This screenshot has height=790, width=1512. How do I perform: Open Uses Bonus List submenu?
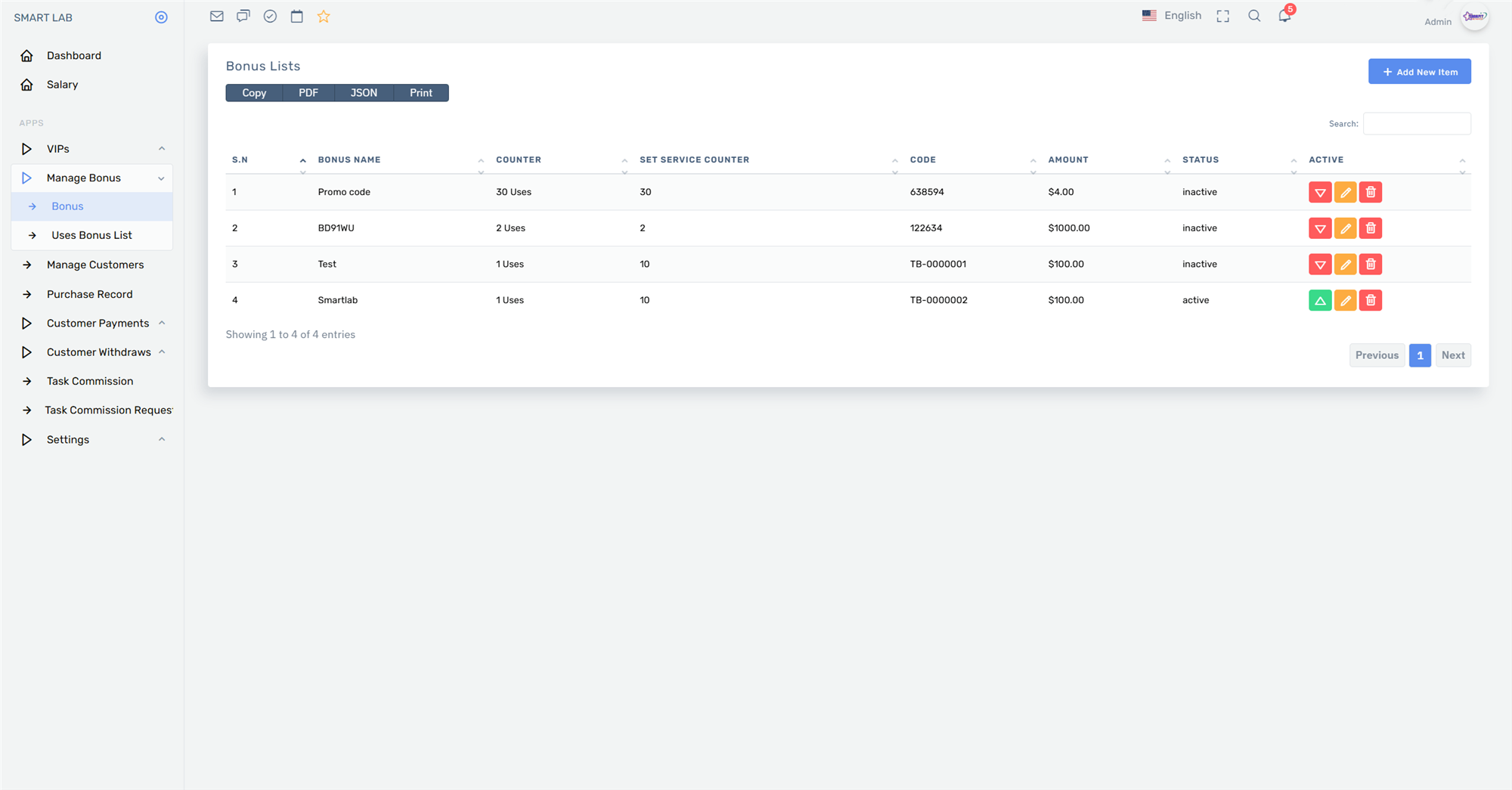[91, 235]
